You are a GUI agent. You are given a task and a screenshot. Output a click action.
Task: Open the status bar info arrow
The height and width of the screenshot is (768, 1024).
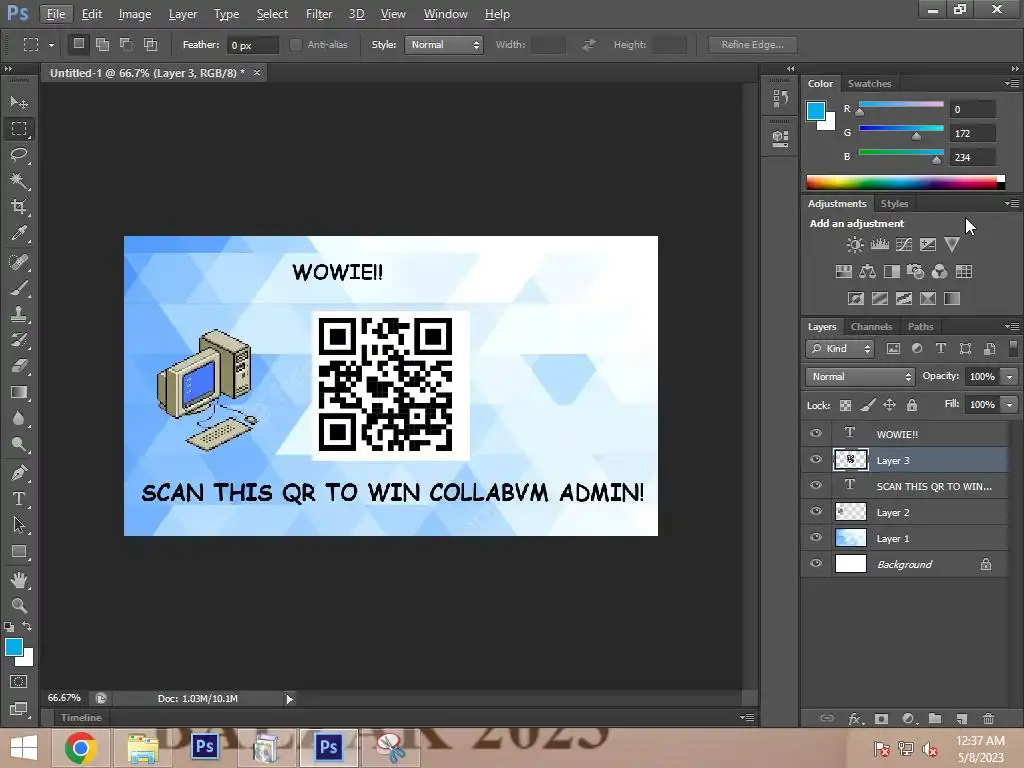pos(289,699)
